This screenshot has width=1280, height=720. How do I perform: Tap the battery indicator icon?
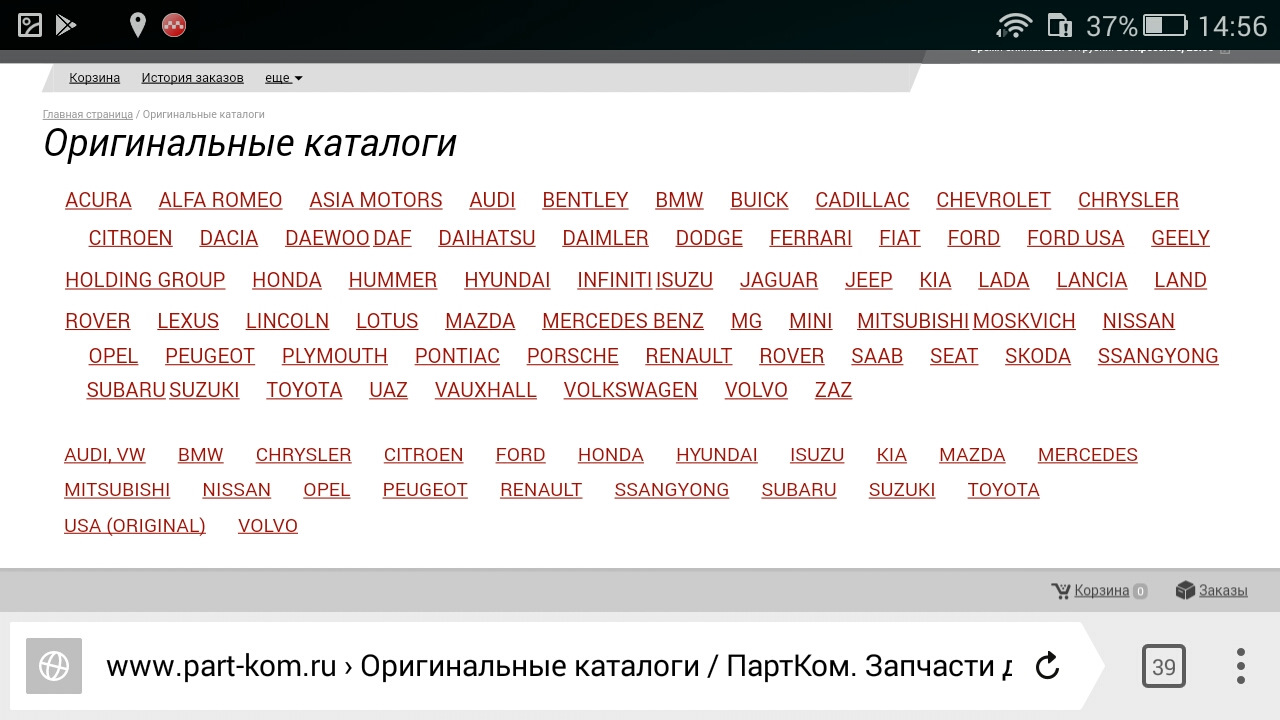click(x=1164, y=25)
